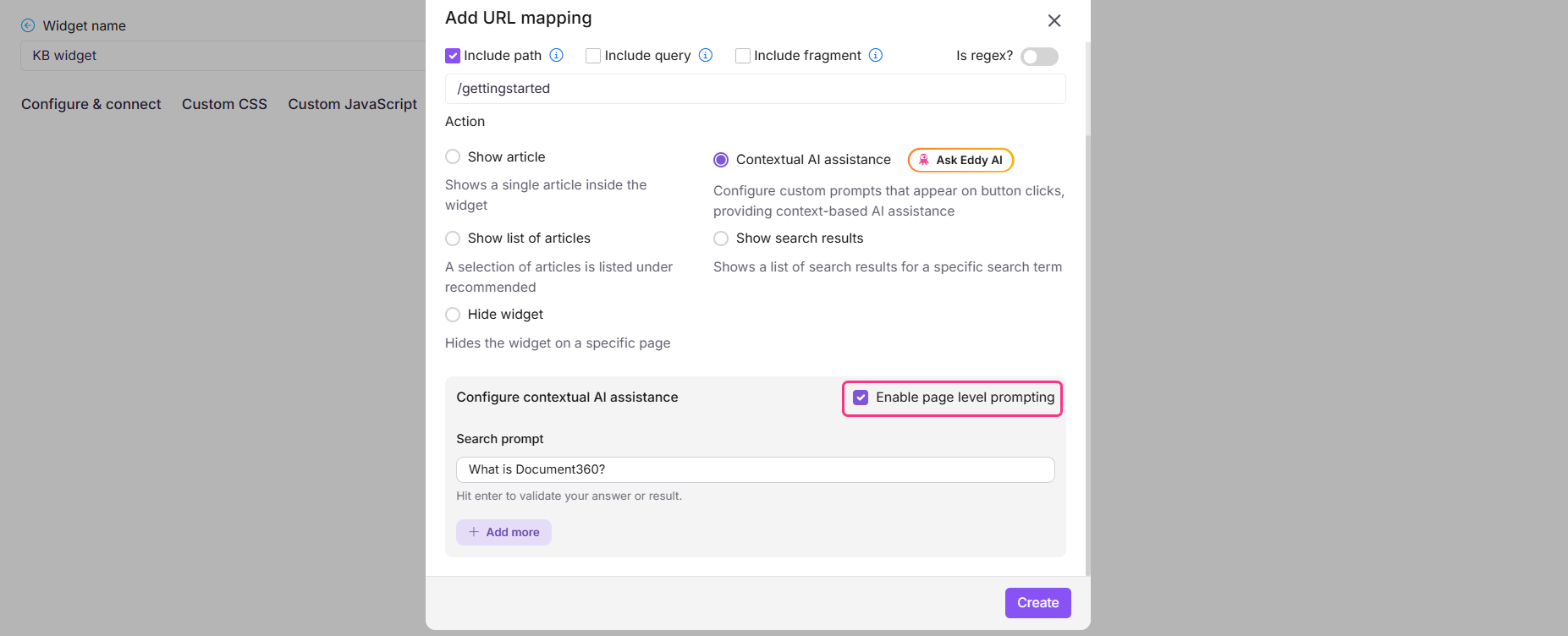Select the Hide widget option
Viewport: 1568px width, 636px height.
(x=453, y=314)
